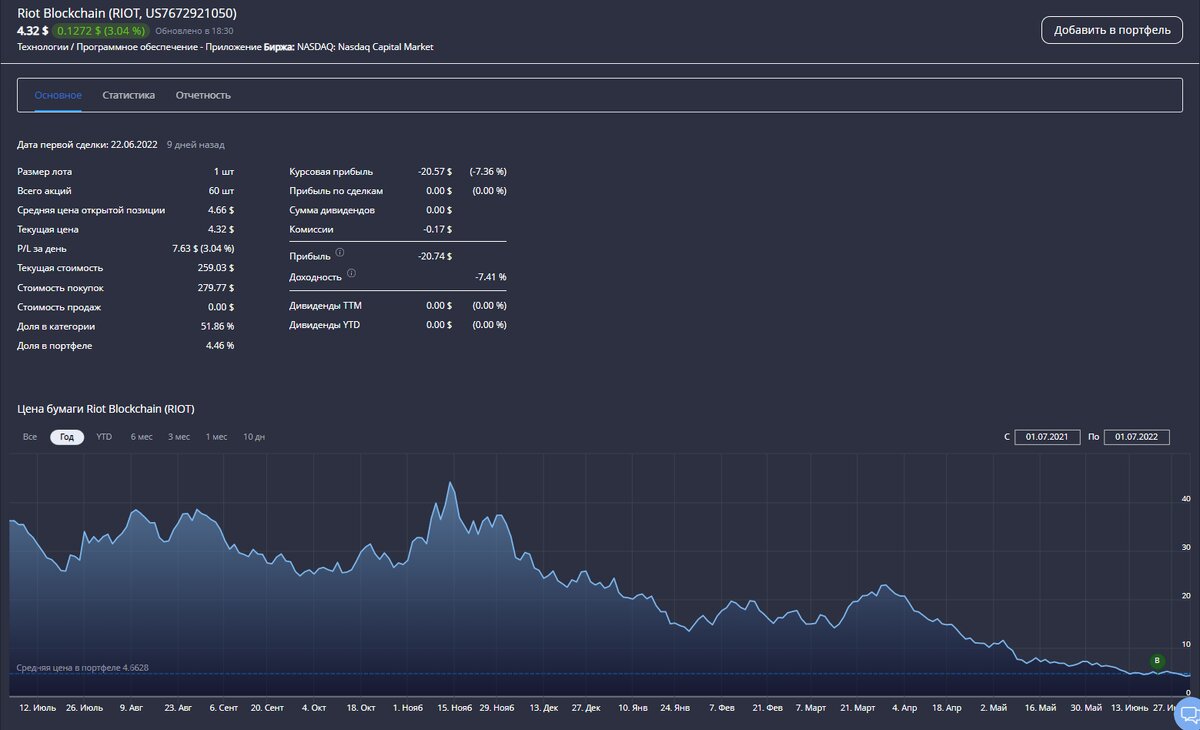Open the chat support icon
This screenshot has width=1200, height=730.
(x=1189, y=714)
